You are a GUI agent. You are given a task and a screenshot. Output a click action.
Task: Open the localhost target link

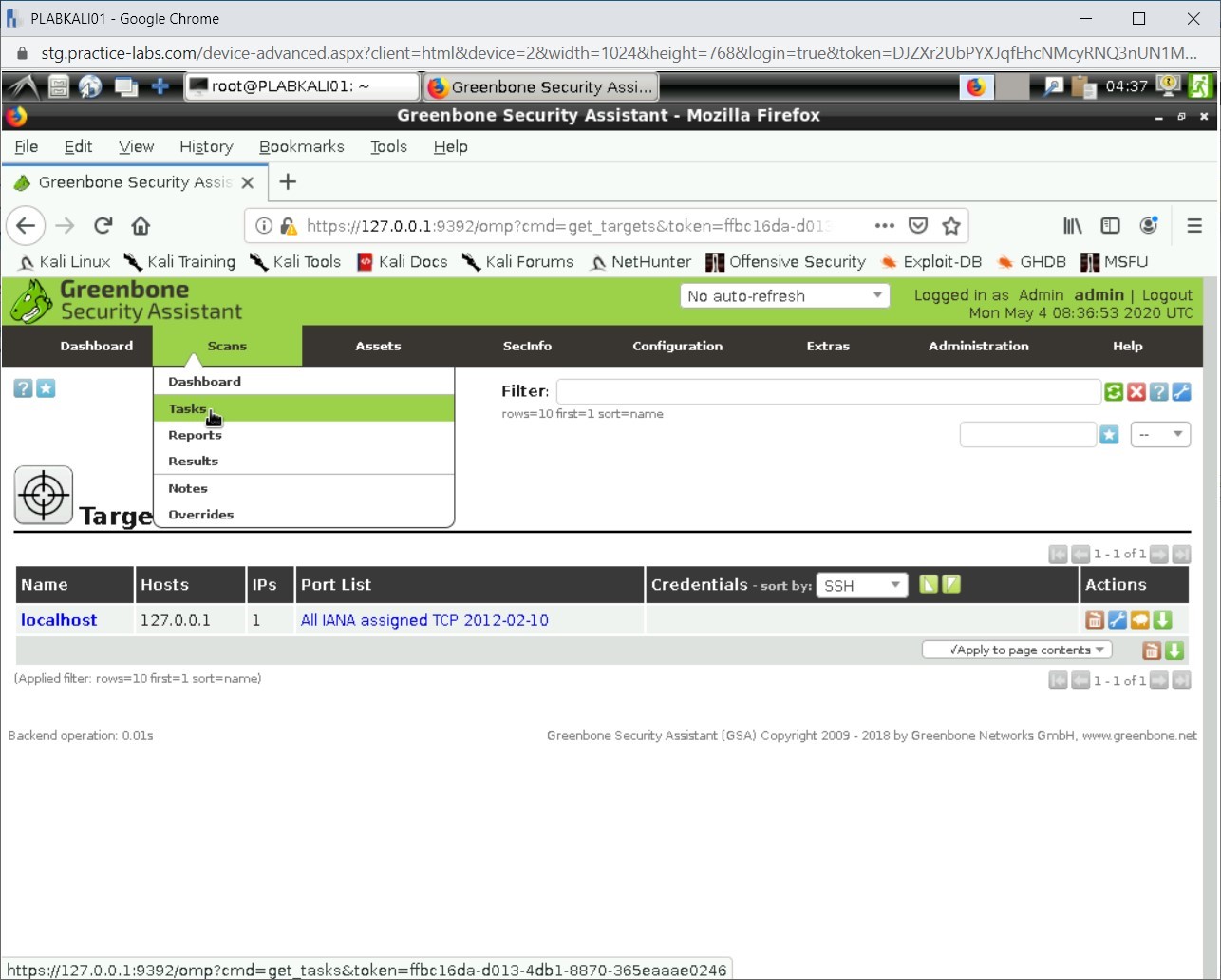point(59,620)
